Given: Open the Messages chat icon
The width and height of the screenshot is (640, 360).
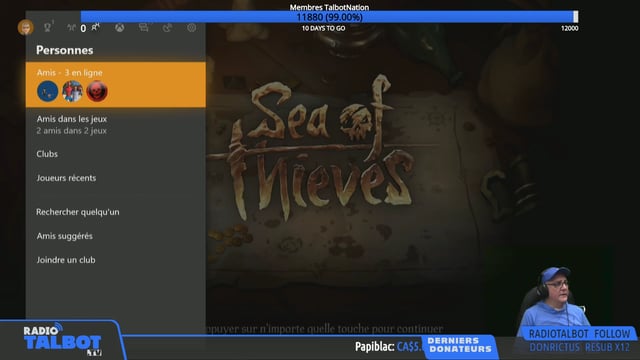Looking at the screenshot, I should (x=143, y=27).
